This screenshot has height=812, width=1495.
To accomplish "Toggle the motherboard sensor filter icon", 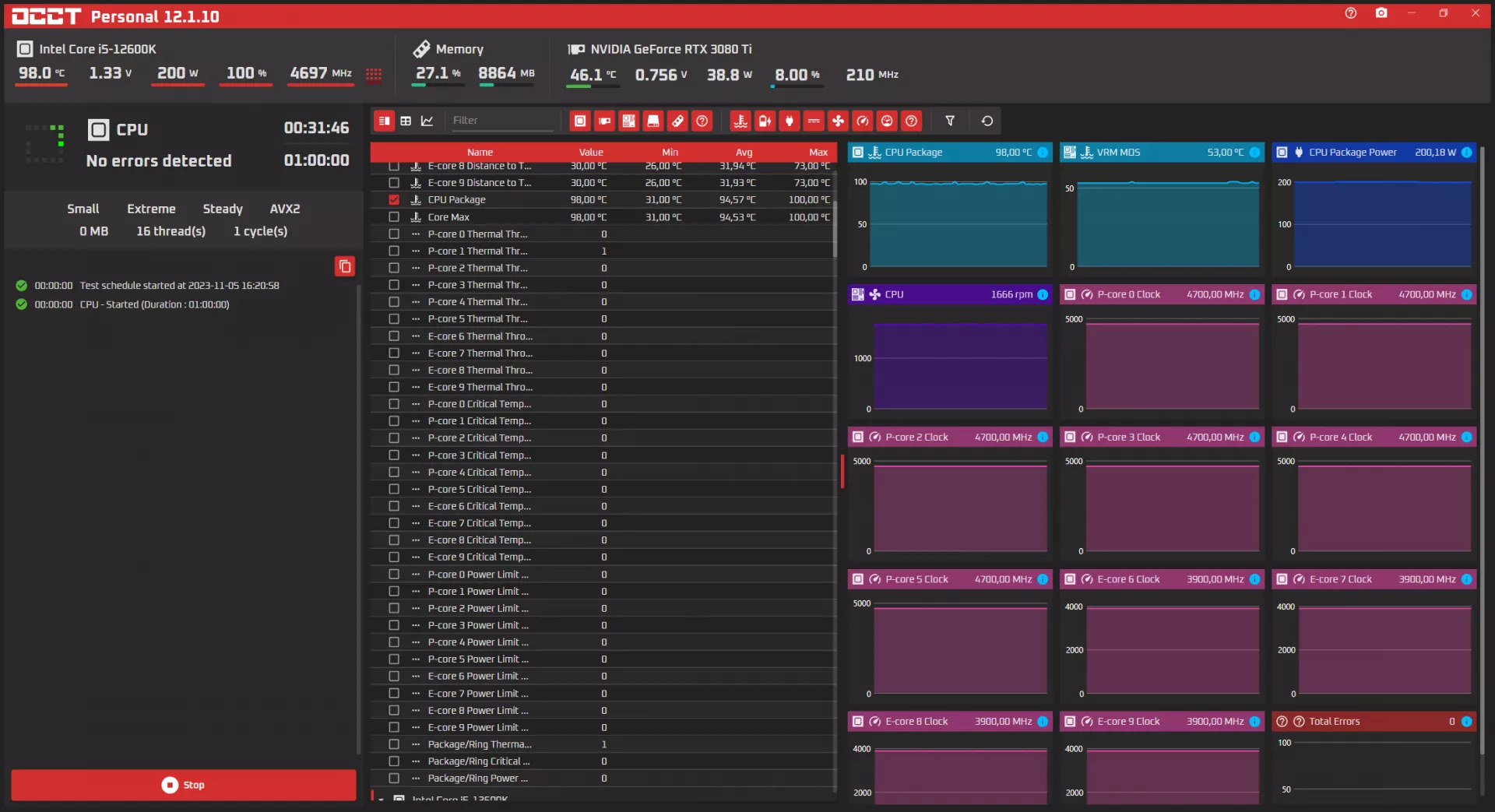I will click(x=628, y=121).
